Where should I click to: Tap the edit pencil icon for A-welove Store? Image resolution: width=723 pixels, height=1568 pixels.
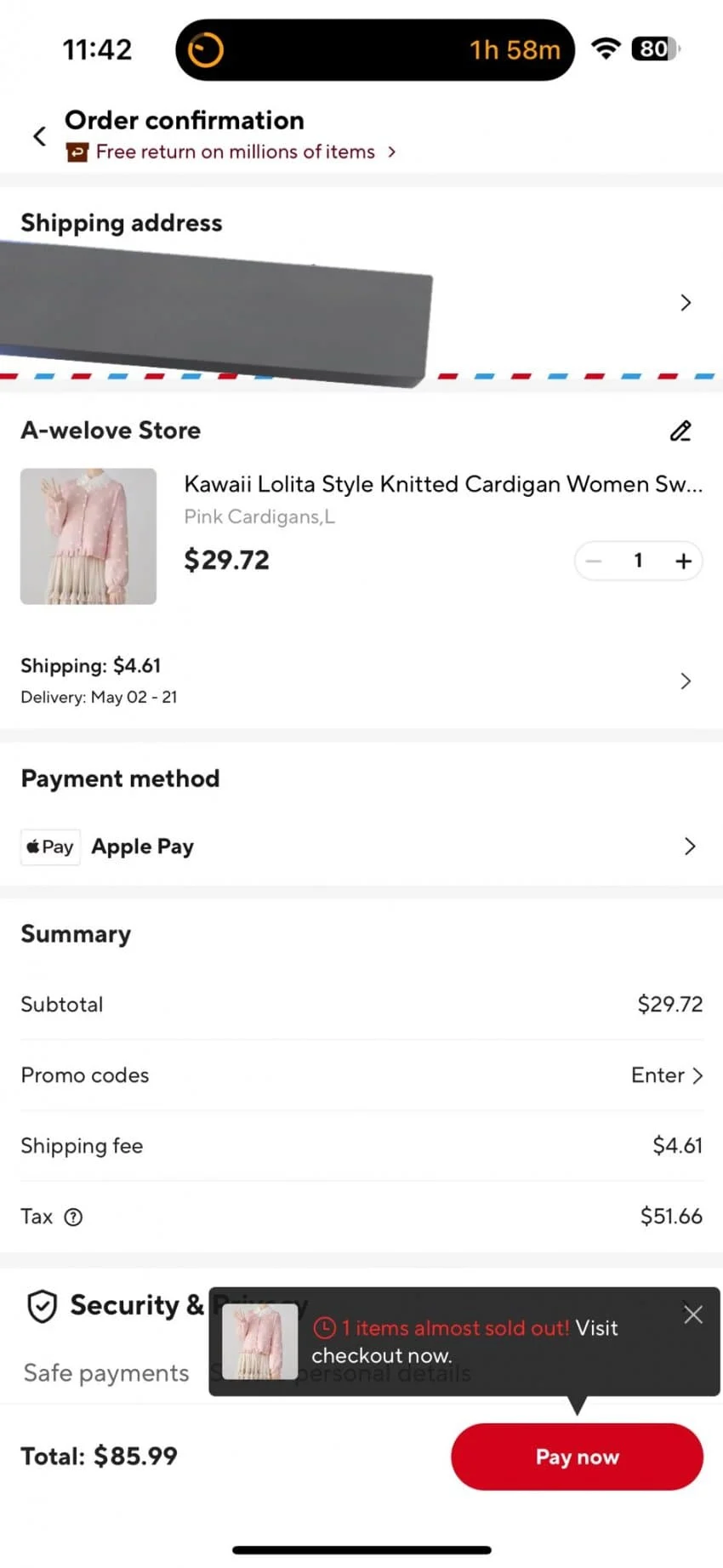coord(680,431)
